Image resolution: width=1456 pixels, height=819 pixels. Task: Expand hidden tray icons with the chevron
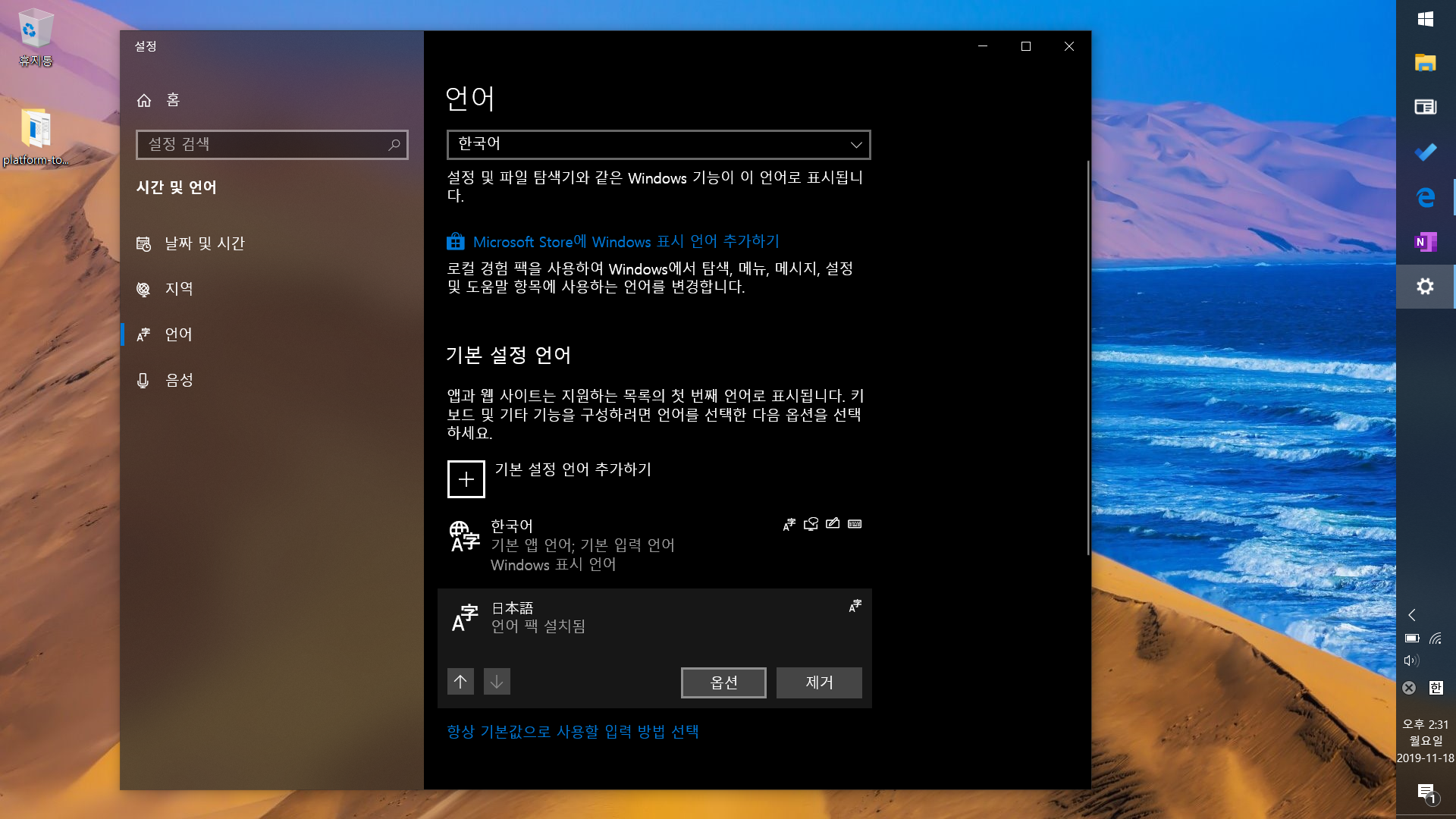[x=1412, y=615]
